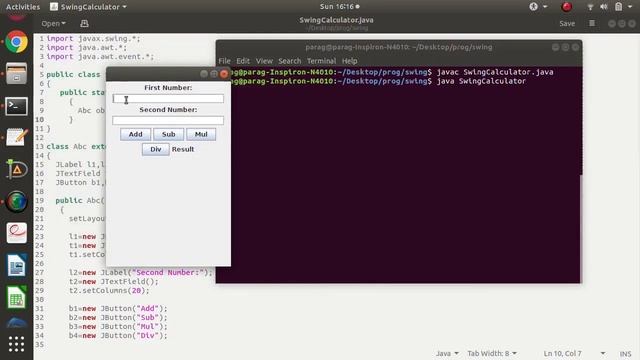Open the Files manager in the dock
Viewport: 640px width, 360px height.
pos(16,73)
